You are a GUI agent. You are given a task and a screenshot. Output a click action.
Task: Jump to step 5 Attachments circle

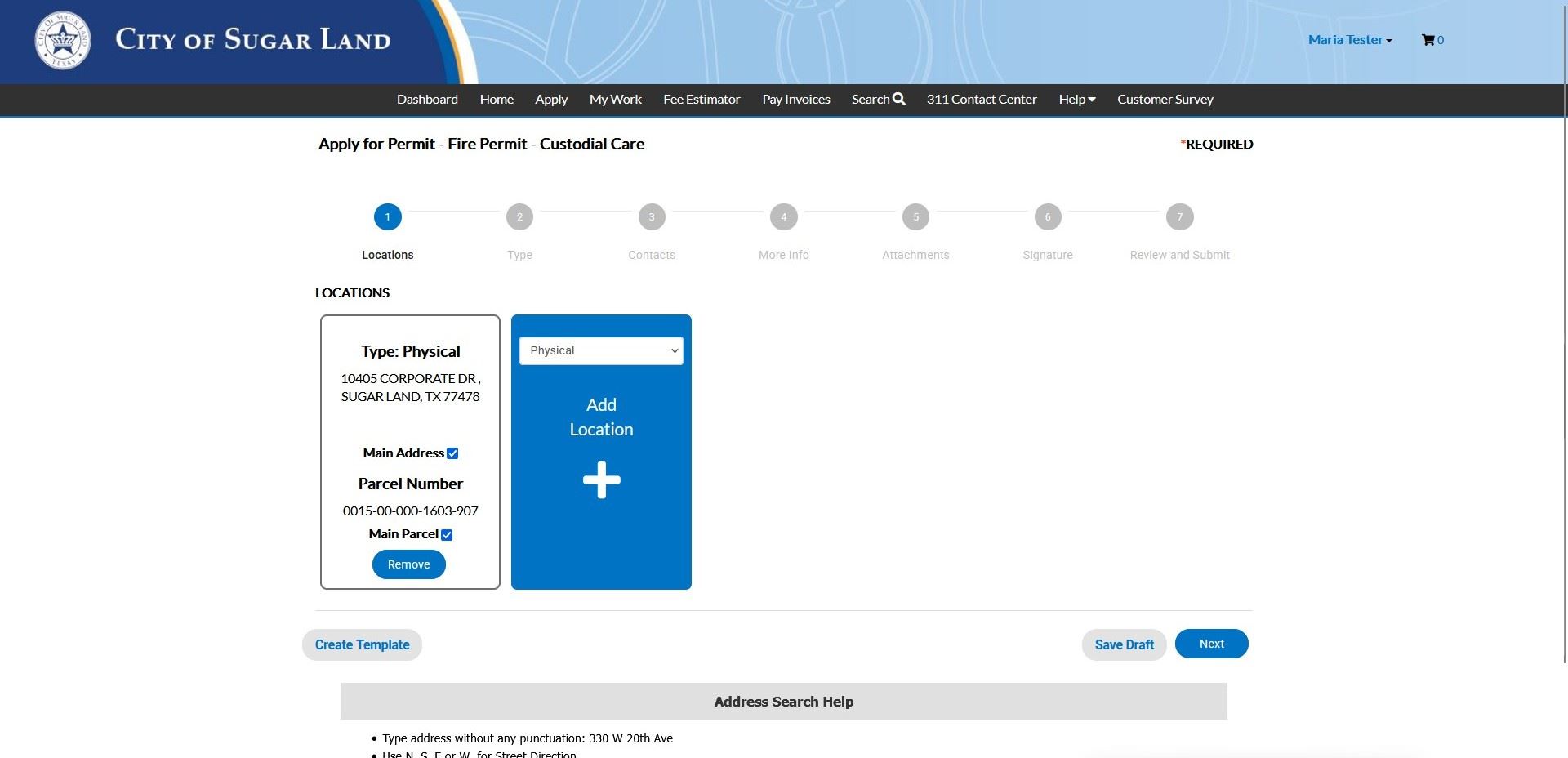pos(915,216)
